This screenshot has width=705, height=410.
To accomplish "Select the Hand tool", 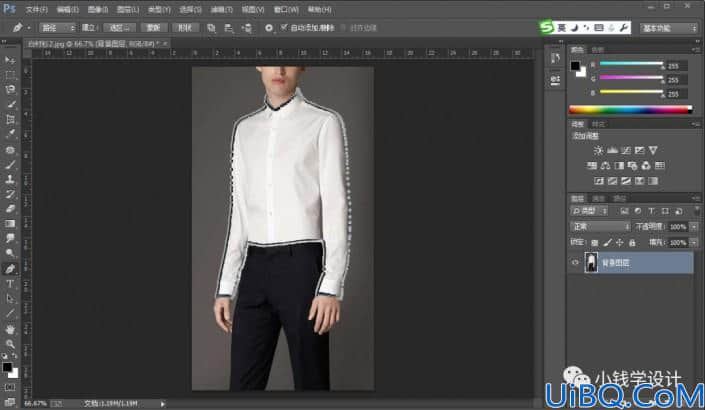I will point(10,329).
